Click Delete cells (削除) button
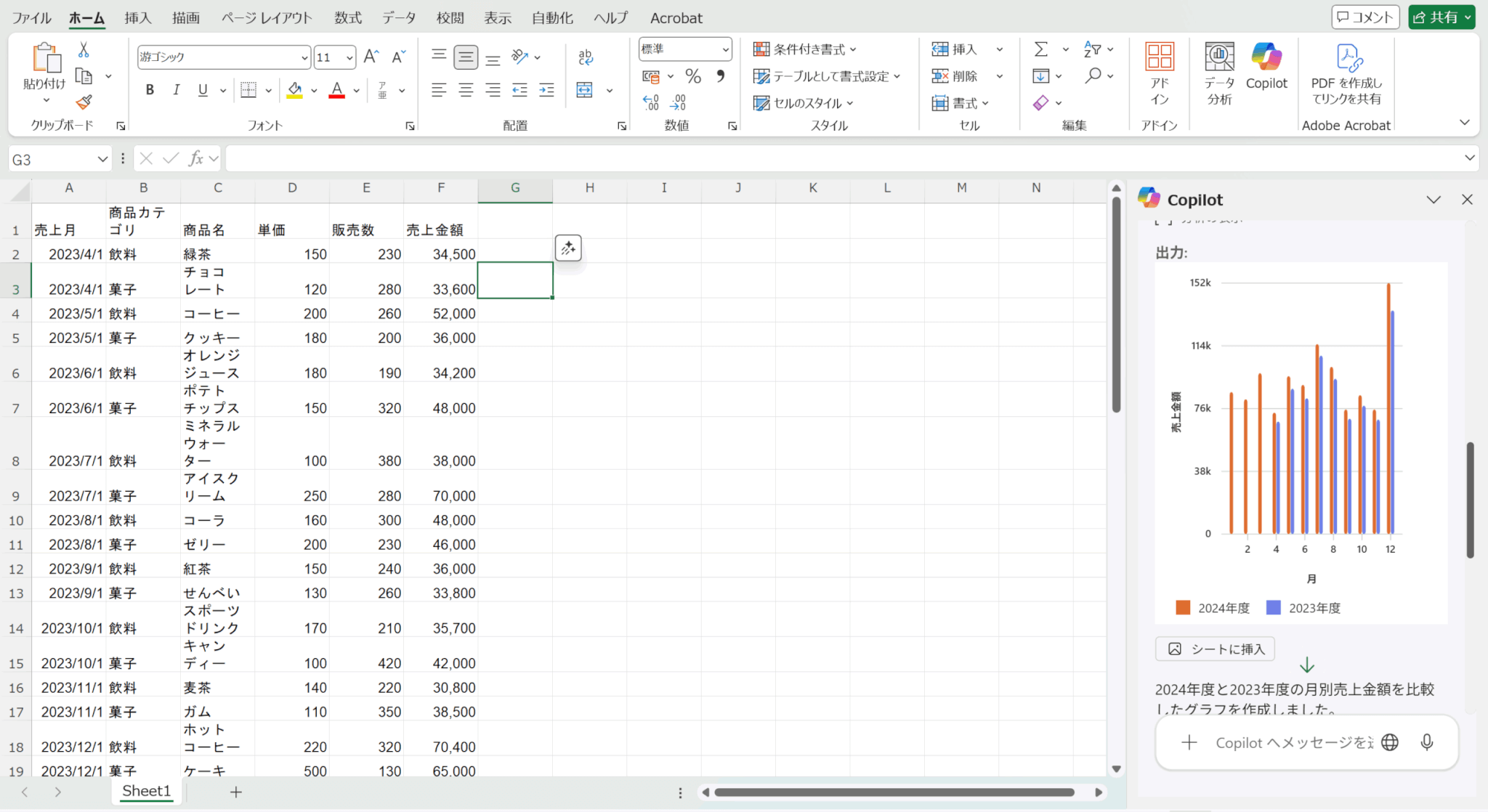This screenshot has width=1488, height=812. click(956, 76)
